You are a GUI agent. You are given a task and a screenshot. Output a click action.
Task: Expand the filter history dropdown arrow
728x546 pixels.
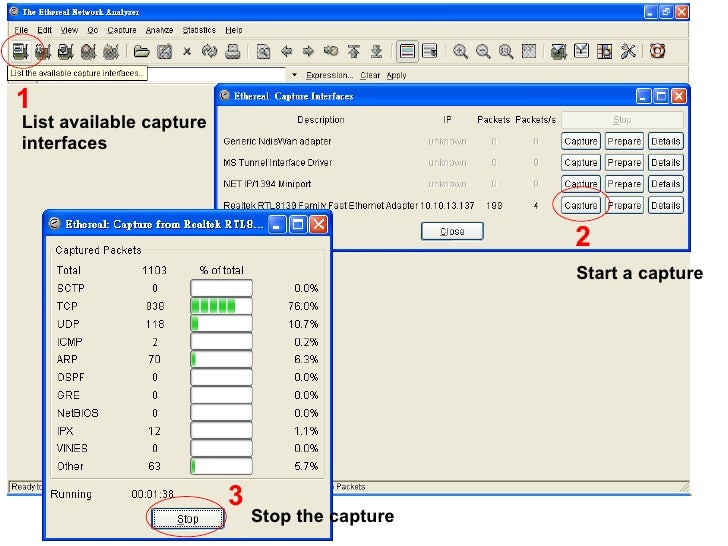click(294, 75)
